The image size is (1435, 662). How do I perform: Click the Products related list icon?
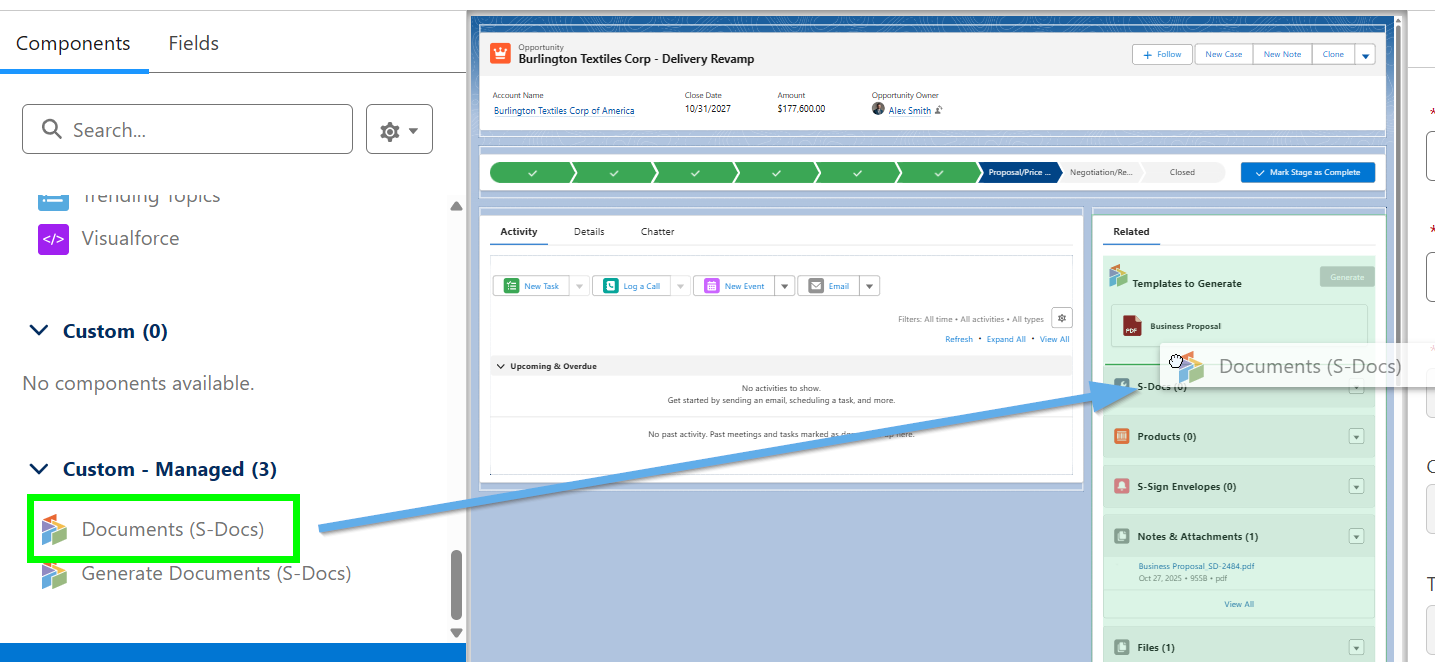click(x=1121, y=436)
